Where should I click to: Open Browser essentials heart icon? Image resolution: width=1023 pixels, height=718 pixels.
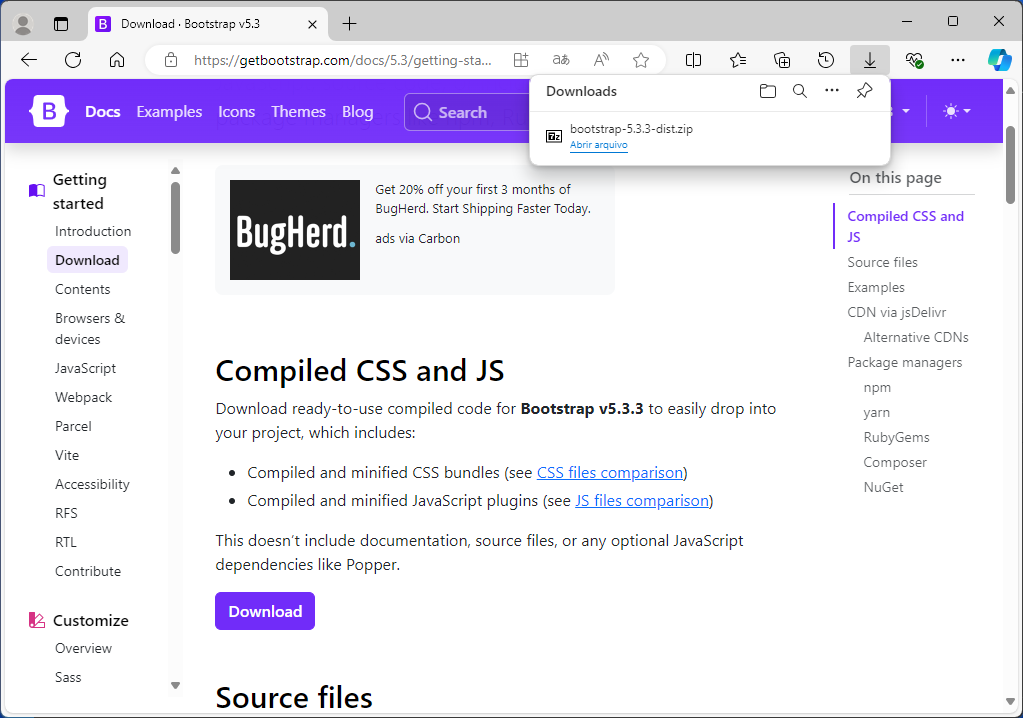coord(914,60)
